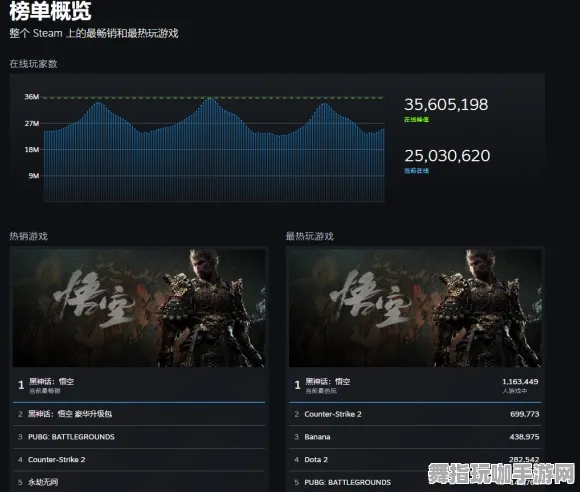The width and height of the screenshot is (580, 492).
Task: Click the 27M axis label on chart
Action: [x=32, y=123]
